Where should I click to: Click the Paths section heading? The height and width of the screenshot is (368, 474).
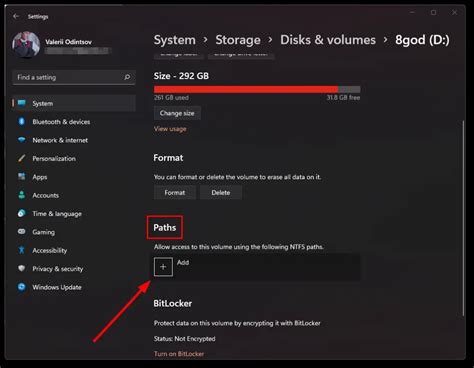pos(165,227)
